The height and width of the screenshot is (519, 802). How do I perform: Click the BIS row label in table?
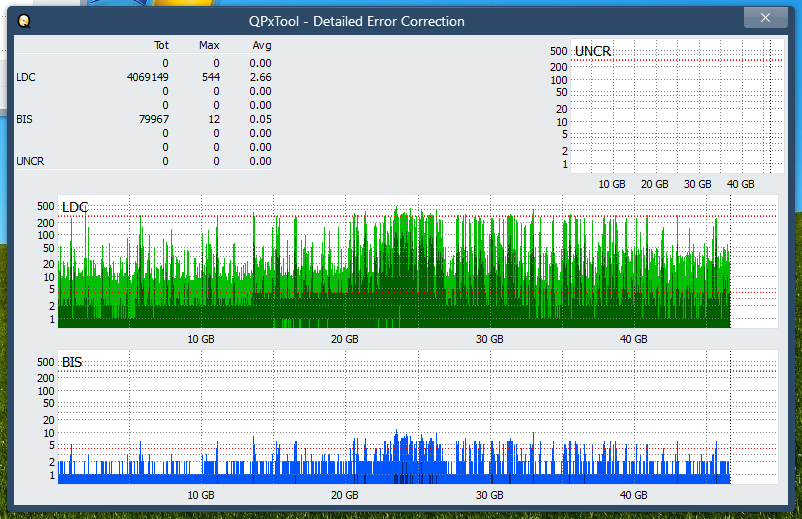tap(24, 119)
